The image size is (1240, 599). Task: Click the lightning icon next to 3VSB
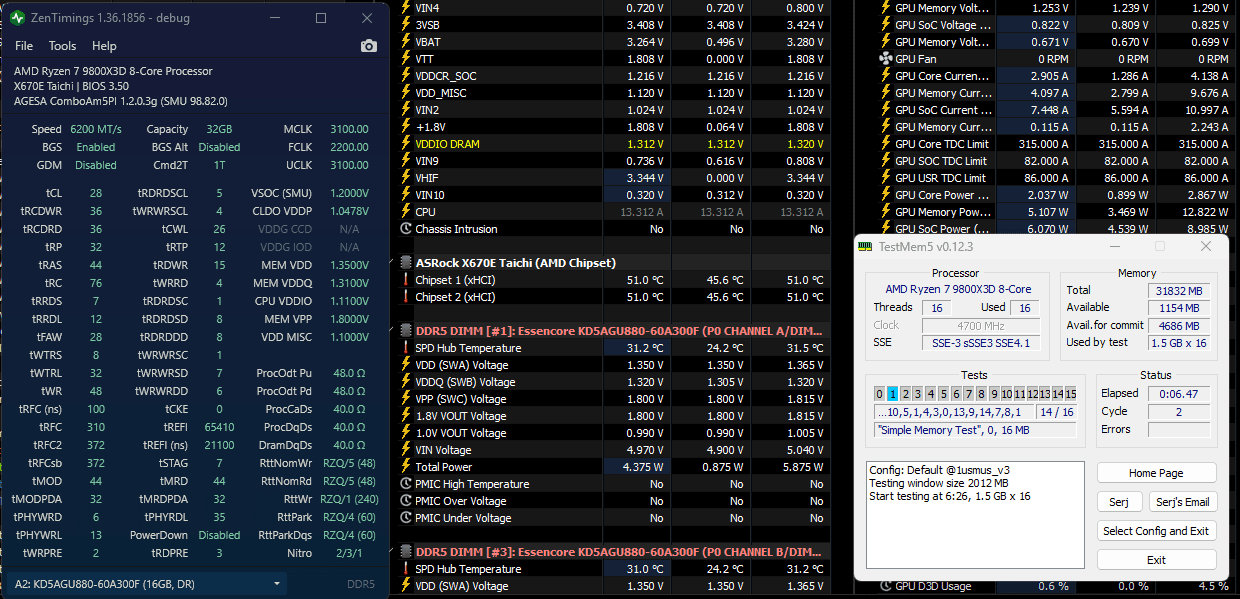(405, 25)
